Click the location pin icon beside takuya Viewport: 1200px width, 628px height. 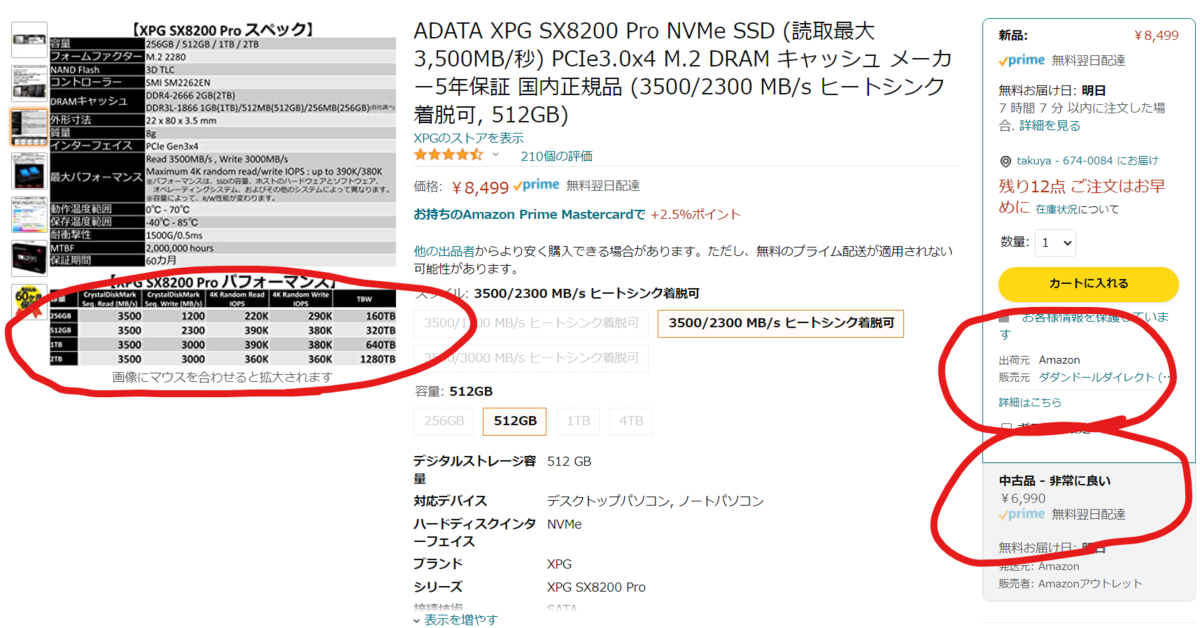pyautogui.click(x=1005, y=161)
